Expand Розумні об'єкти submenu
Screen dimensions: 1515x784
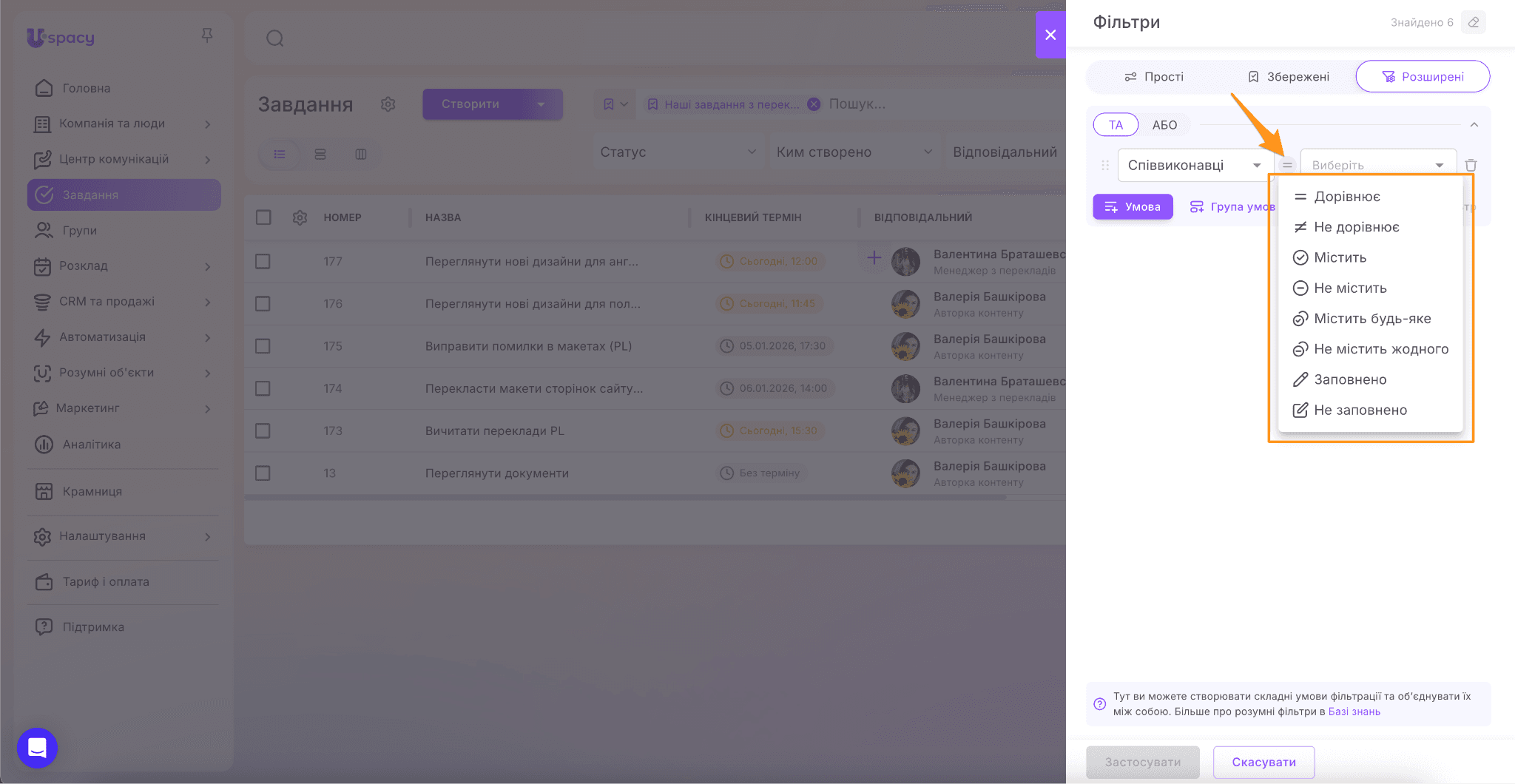coord(208,373)
